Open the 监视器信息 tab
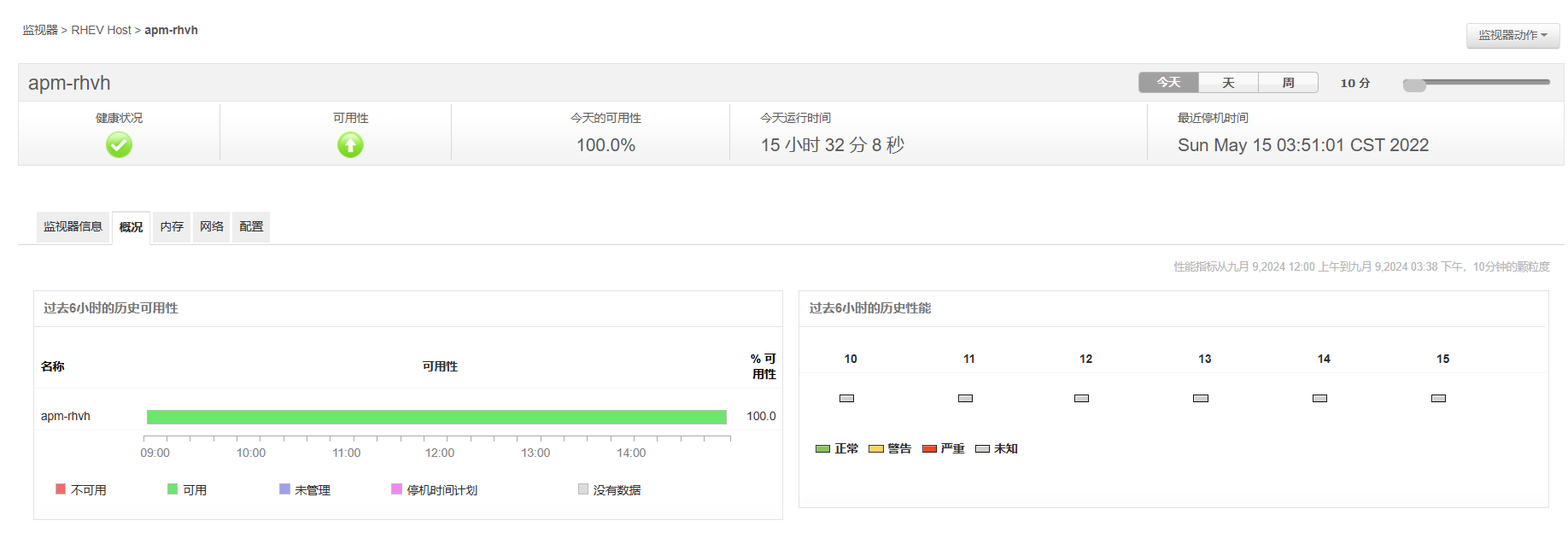 (x=73, y=227)
